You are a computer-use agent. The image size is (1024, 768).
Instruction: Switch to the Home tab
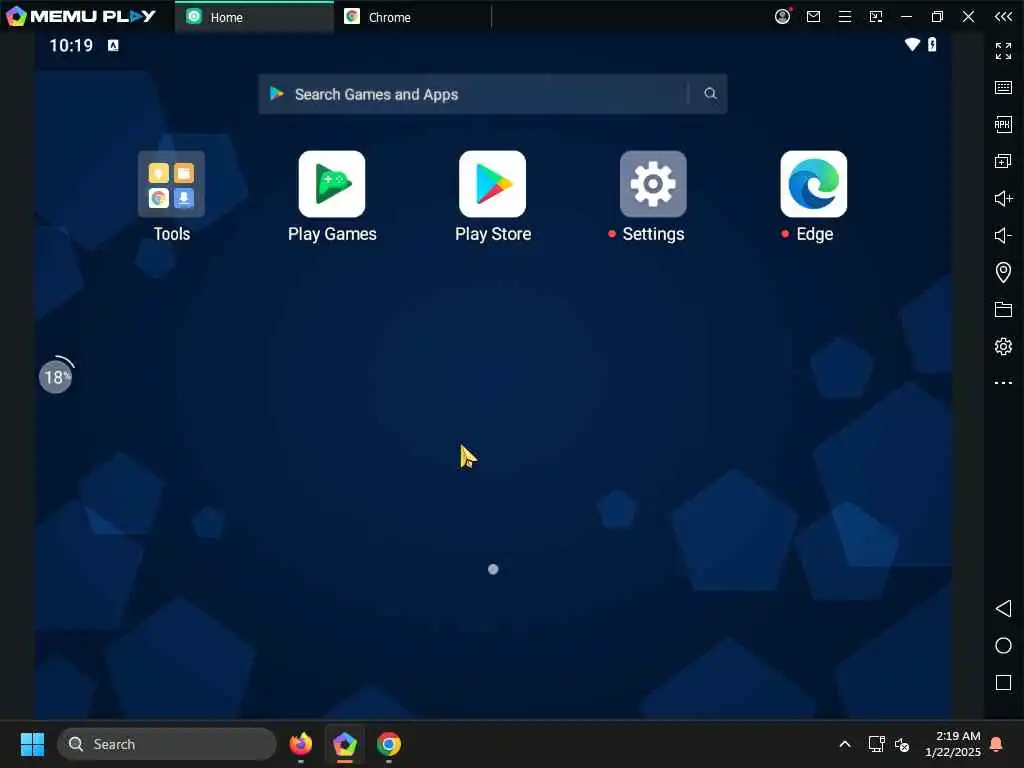[254, 17]
